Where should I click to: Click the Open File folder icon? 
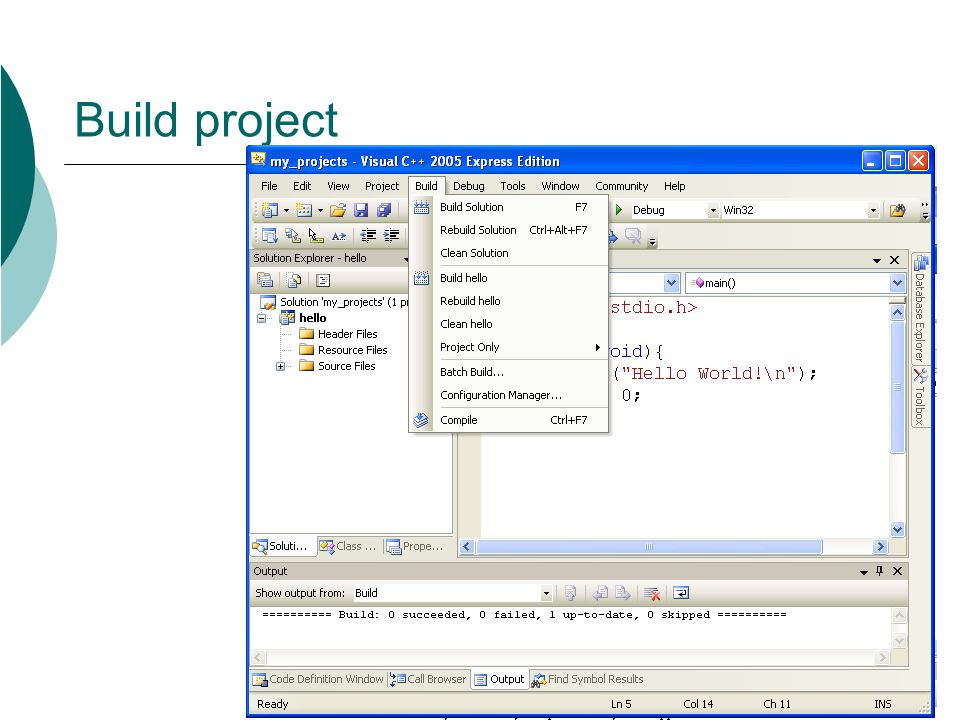tap(337, 210)
